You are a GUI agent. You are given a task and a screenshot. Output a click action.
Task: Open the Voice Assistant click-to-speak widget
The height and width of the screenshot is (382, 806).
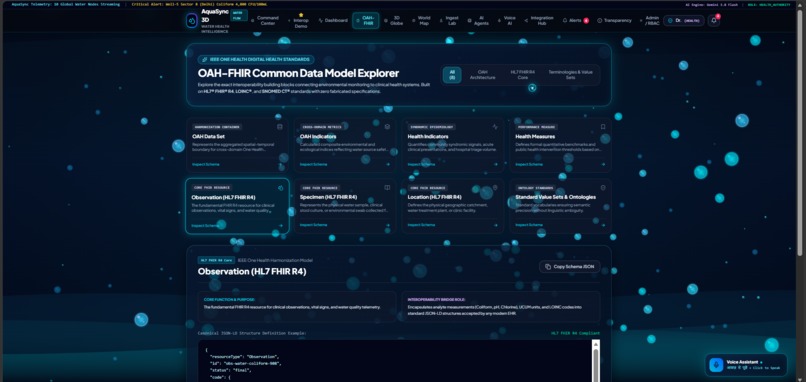(x=746, y=365)
